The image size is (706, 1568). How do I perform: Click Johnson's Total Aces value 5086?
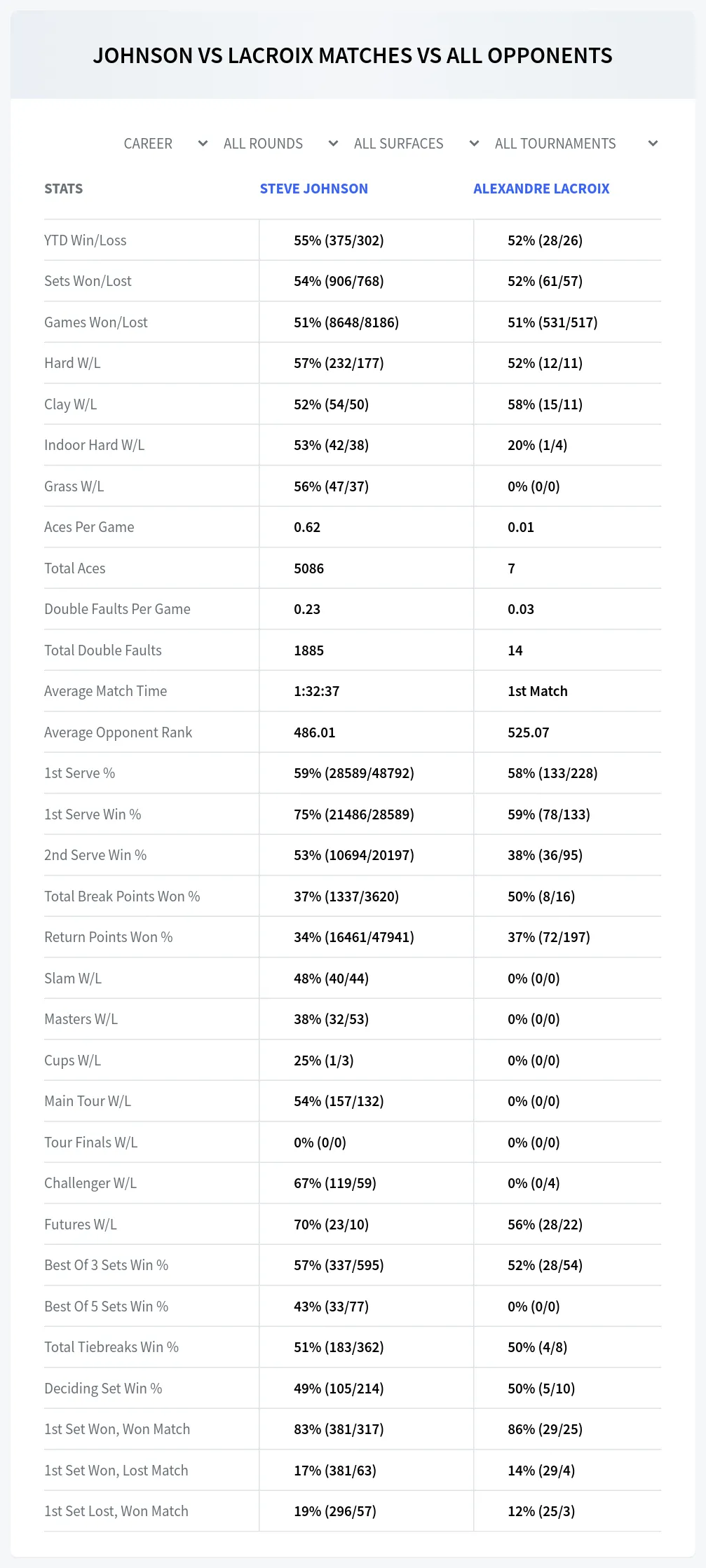[309, 568]
